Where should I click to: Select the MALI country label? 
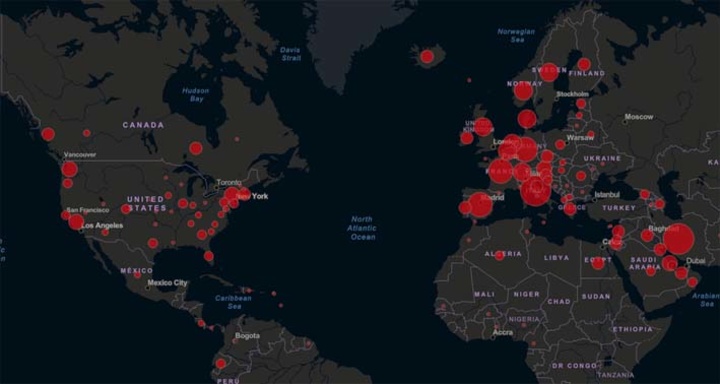484,294
